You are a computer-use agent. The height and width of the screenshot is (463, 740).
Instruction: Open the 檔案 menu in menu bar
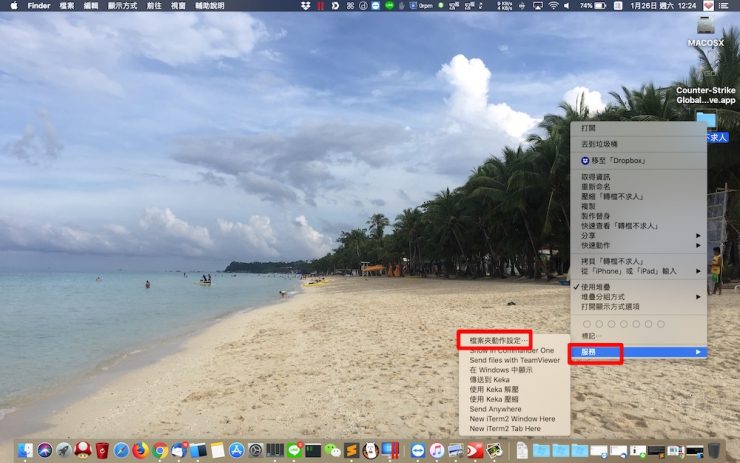point(67,6)
